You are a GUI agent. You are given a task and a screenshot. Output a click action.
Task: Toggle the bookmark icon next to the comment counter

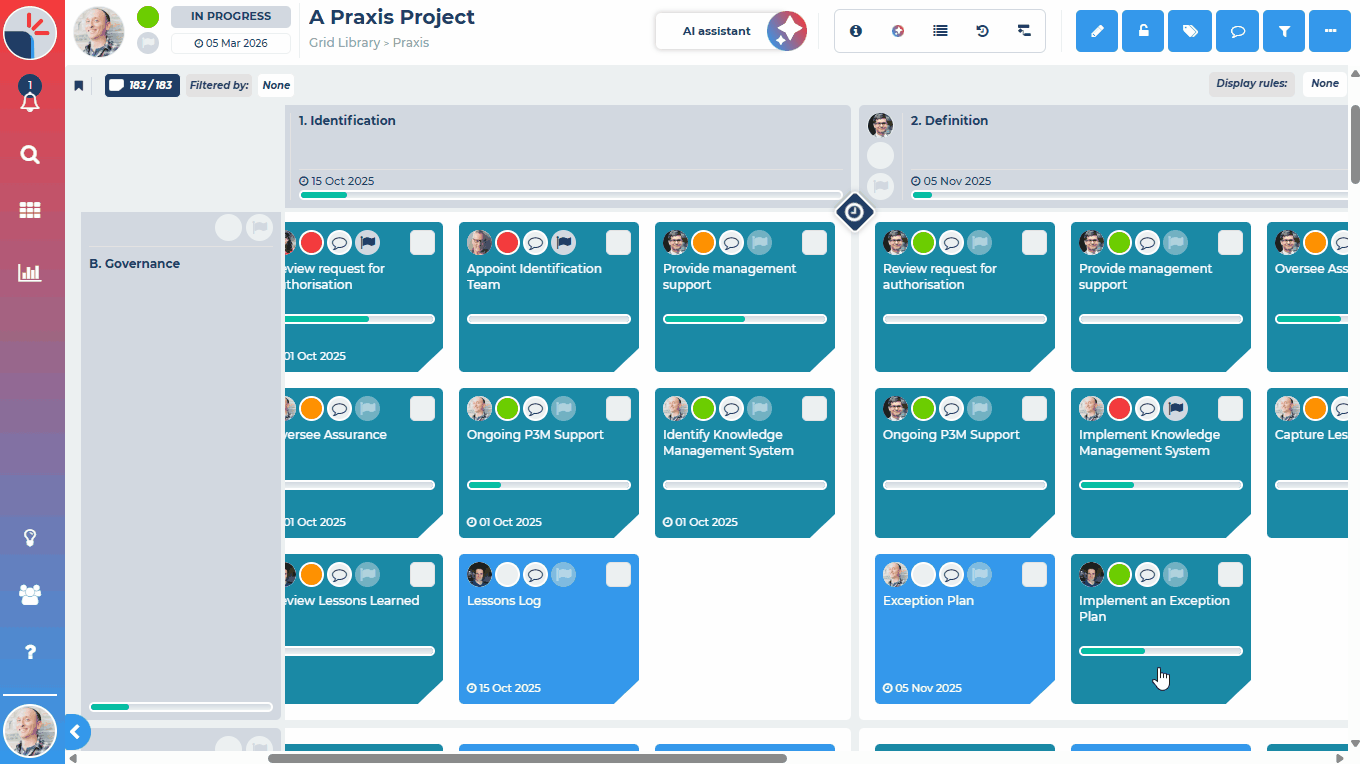pos(79,85)
